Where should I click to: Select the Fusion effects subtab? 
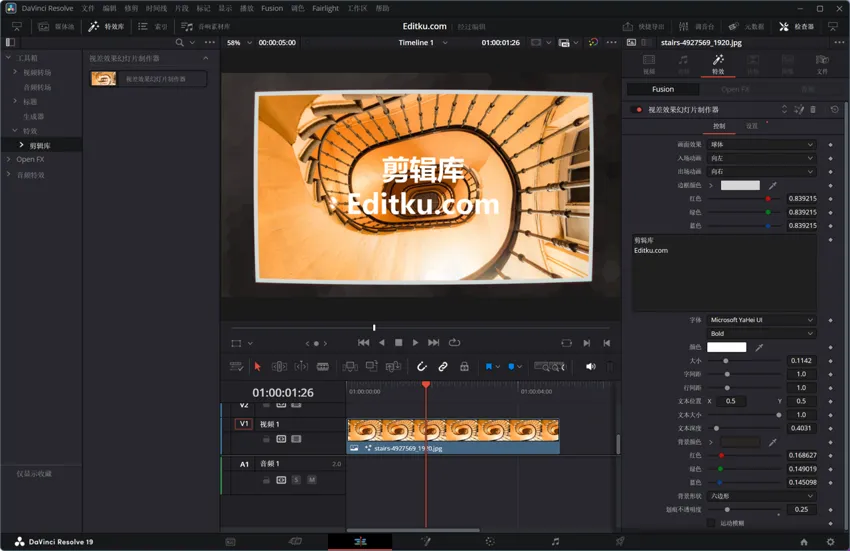point(662,89)
